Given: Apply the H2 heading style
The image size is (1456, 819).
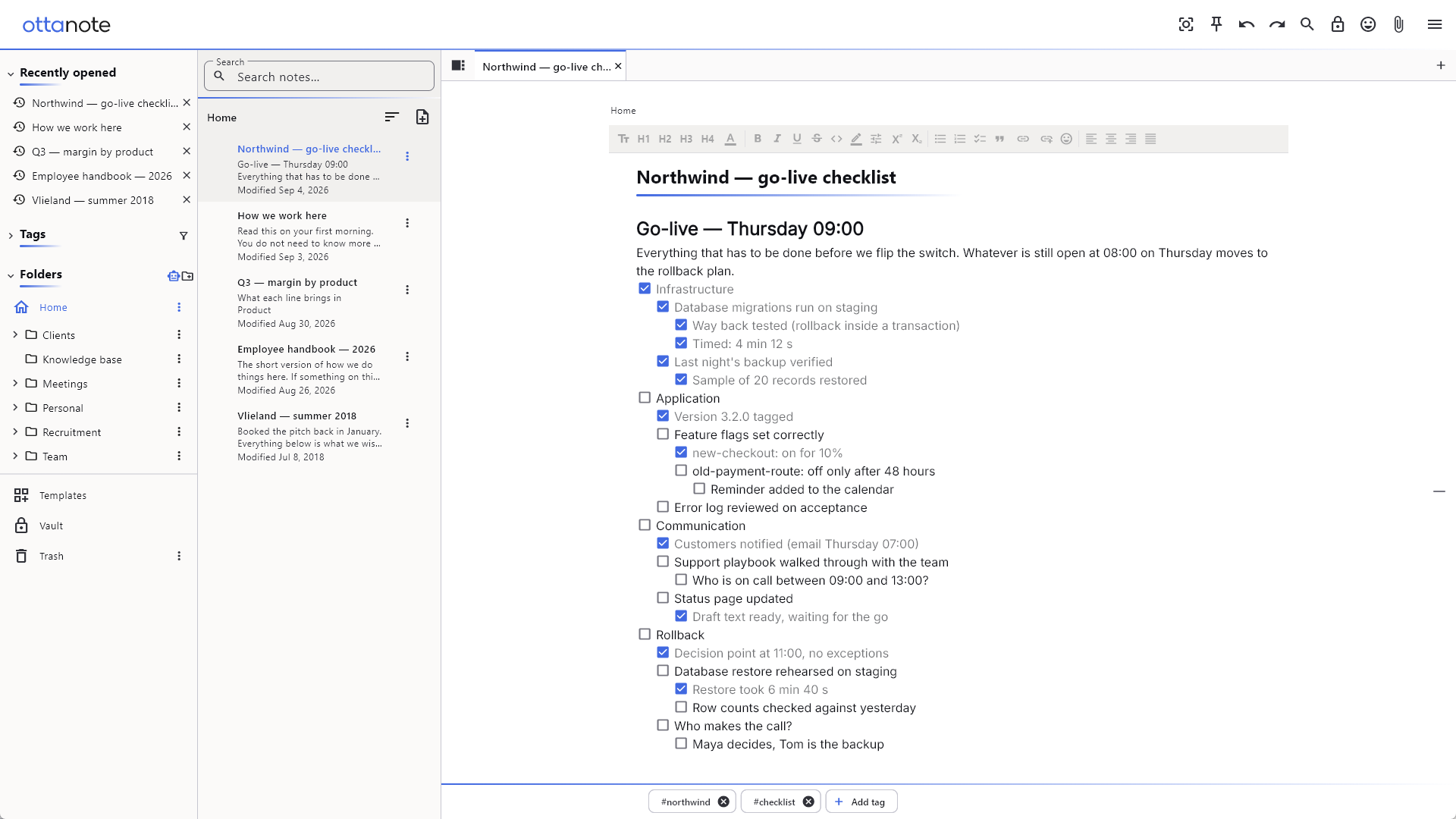Looking at the screenshot, I should pyautogui.click(x=665, y=139).
